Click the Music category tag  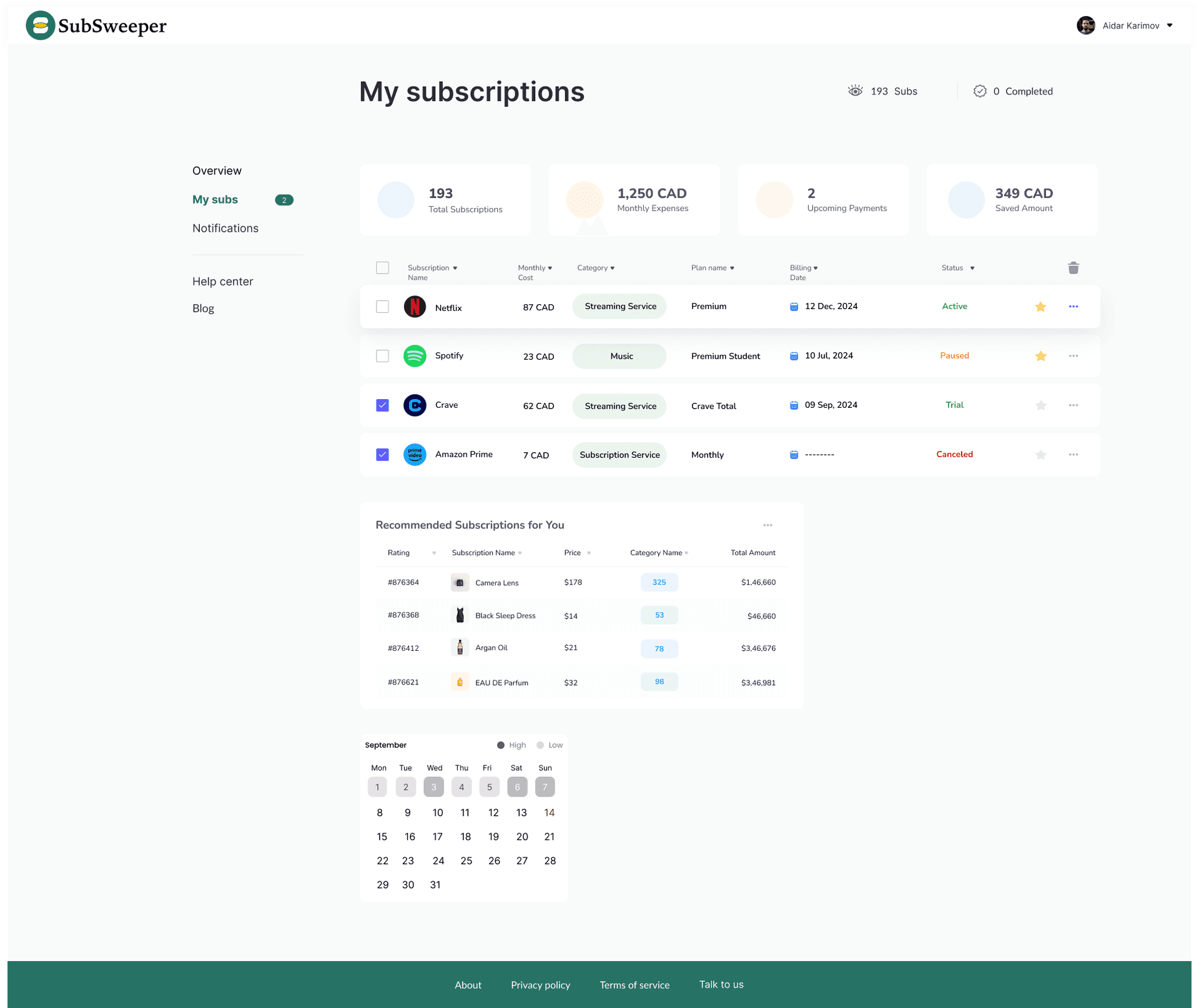click(619, 356)
